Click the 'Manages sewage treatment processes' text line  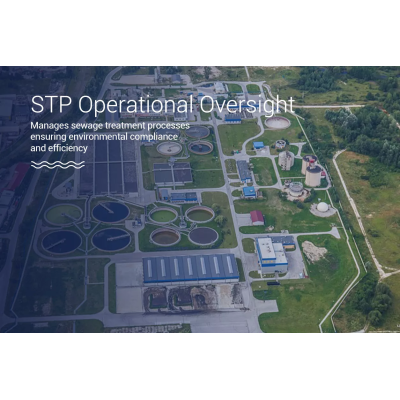[x=110, y=126]
